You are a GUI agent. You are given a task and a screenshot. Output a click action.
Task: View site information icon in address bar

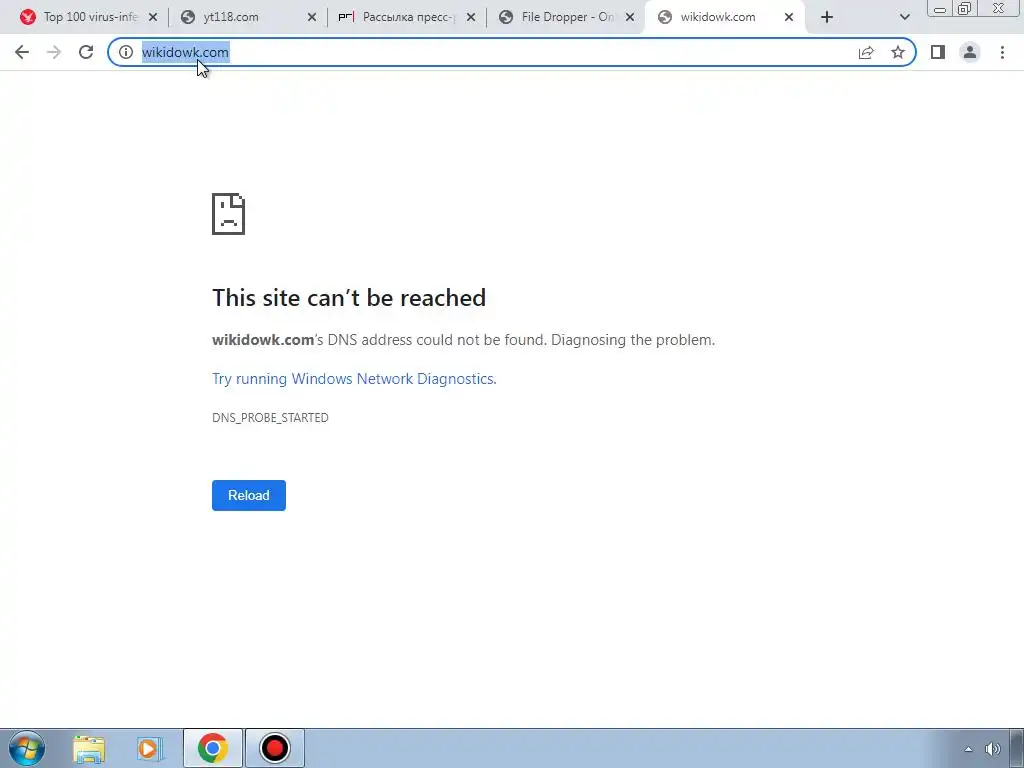click(x=126, y=52)
